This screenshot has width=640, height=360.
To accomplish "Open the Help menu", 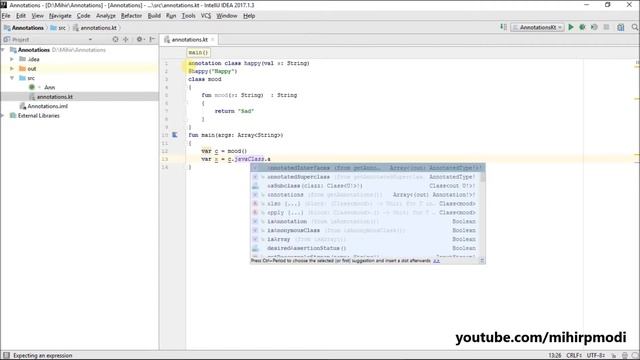I will pyautogui.click(x=249, y=16).
